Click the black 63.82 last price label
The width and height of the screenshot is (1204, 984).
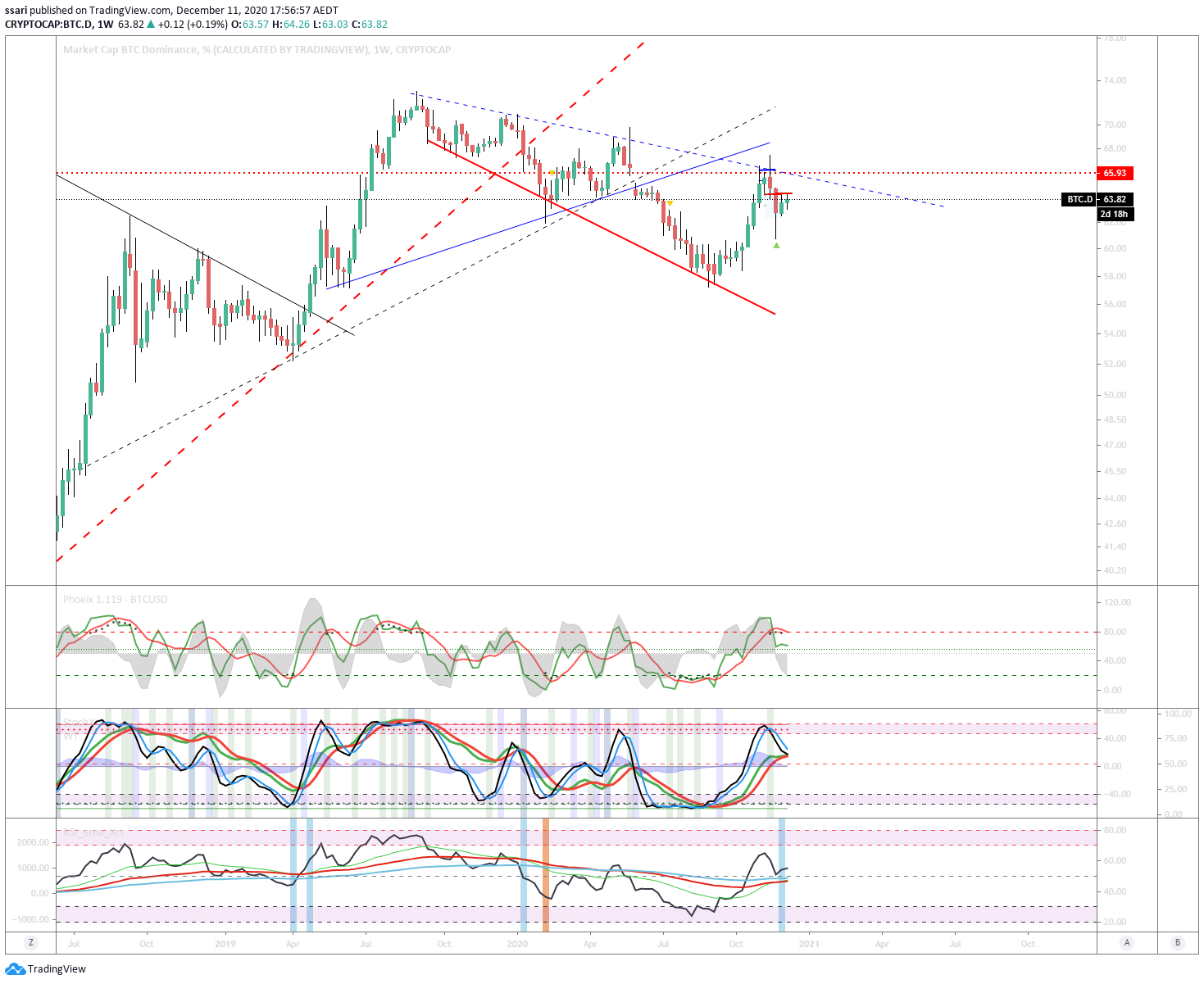pyautogui.click(x=1115, y=199)
